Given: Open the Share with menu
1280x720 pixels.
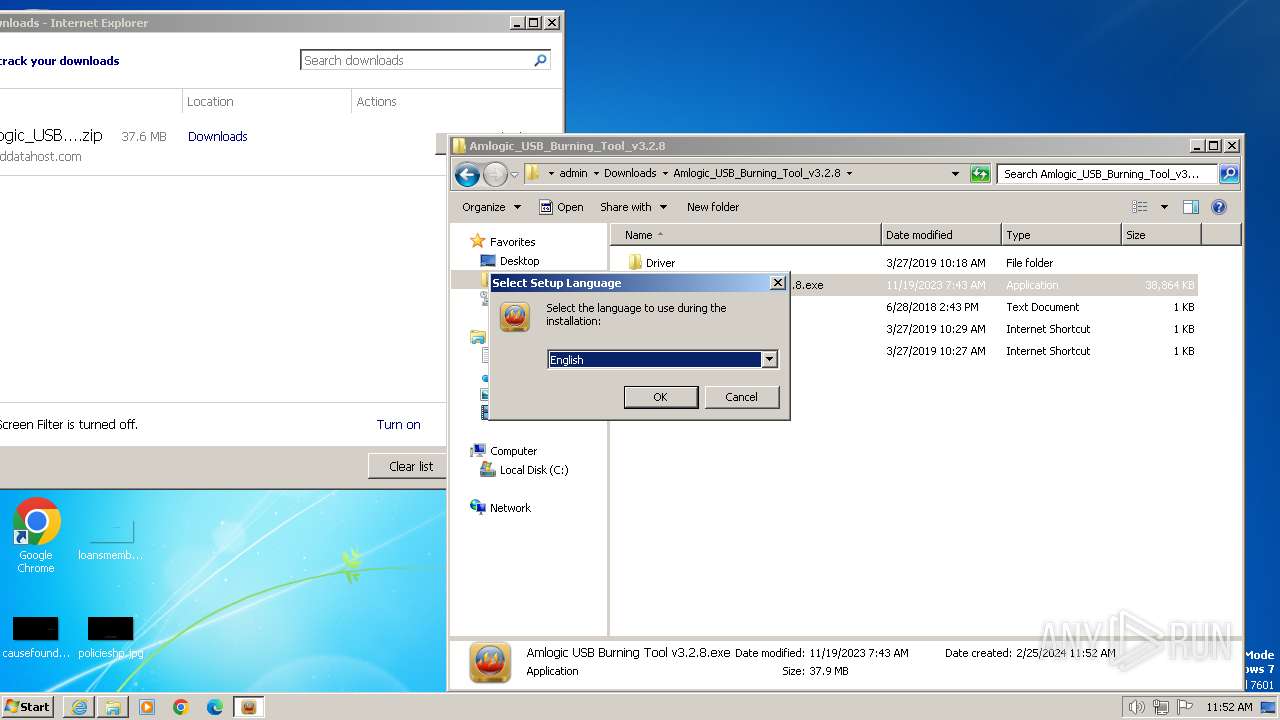Looking at the screenshot, I should (633, 207).
